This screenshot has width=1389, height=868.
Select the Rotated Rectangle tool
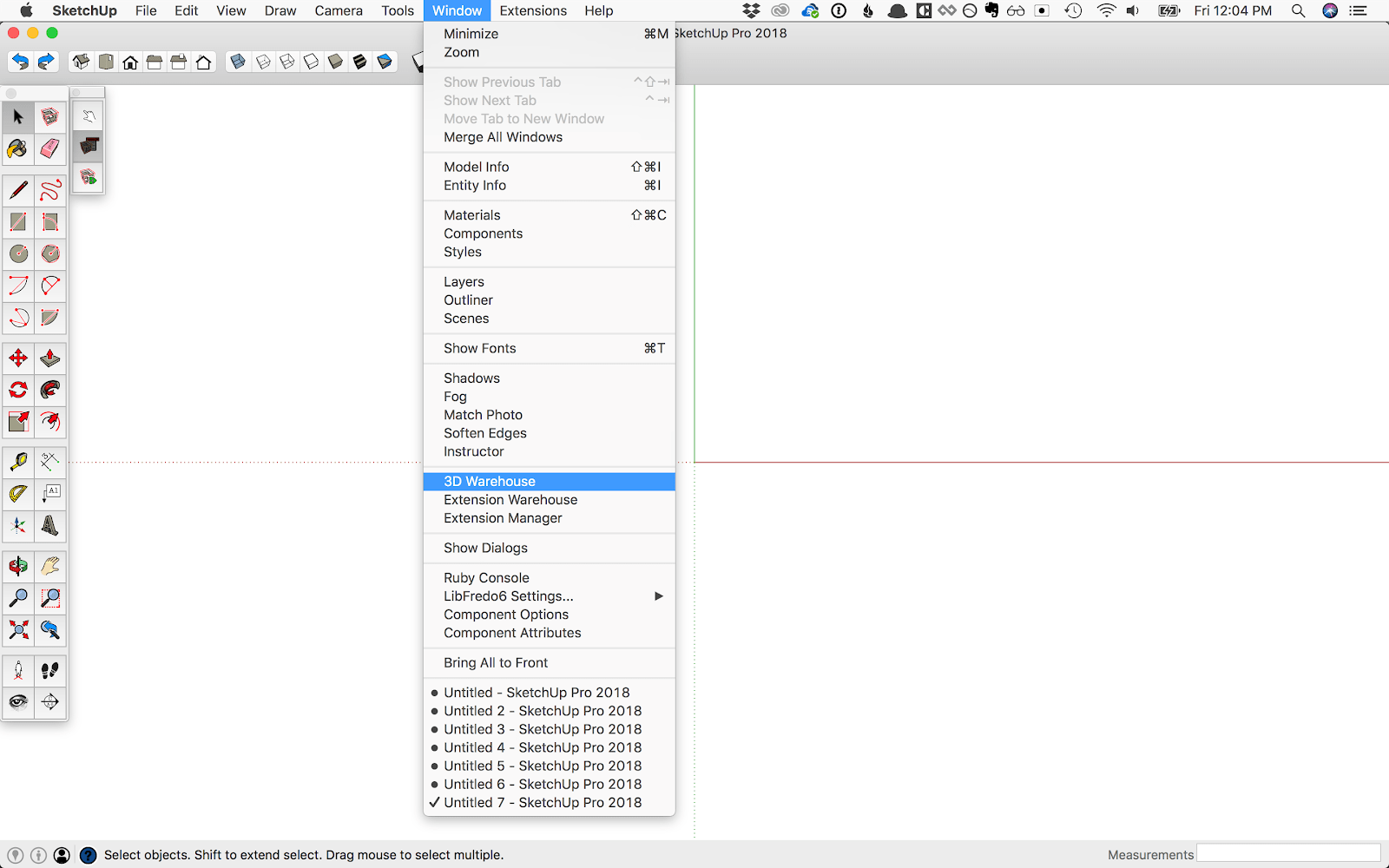tap(50, 222)
